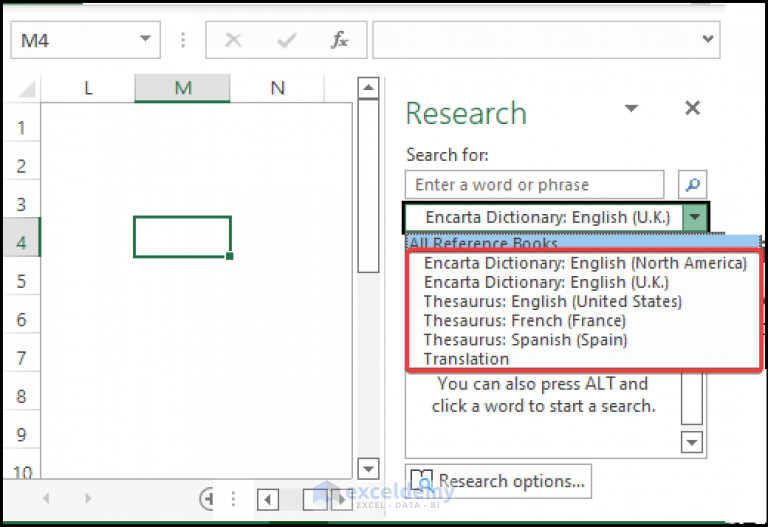Click the Enter checkmark icon in formula bar
Image resolution: width=768 pixels, height=527 pixels.
pyautogui.click(x=287, y=40)
